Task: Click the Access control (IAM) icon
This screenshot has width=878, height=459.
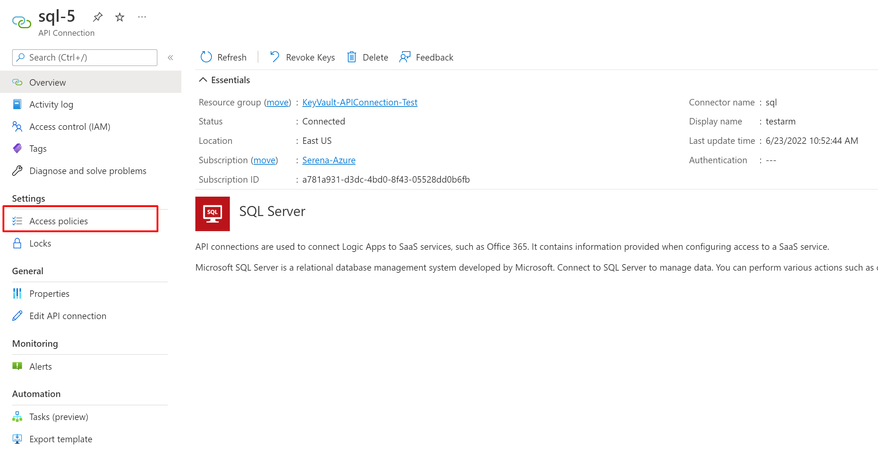Action: click(17, 127)
